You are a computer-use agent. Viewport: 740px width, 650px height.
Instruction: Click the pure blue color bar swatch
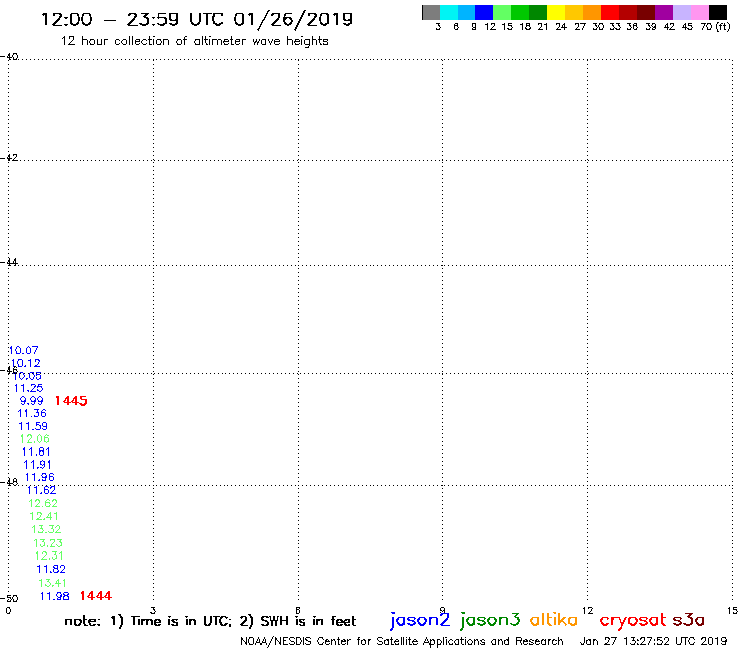coord(484,12)
